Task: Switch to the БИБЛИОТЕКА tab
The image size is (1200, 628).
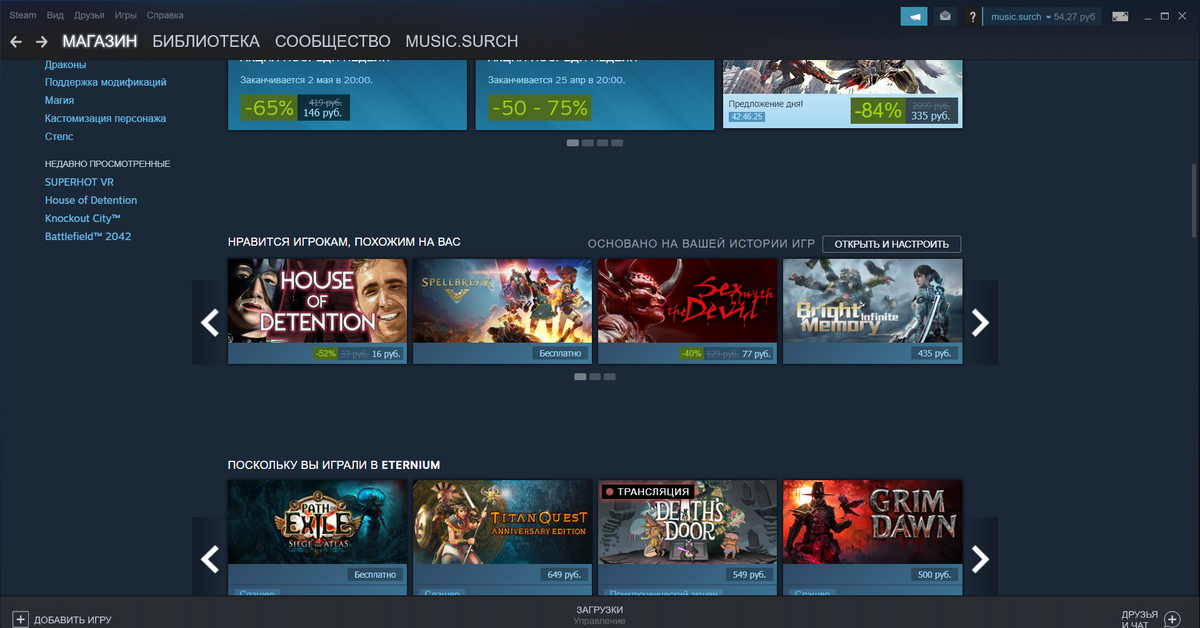Action: tap(206, 41)
